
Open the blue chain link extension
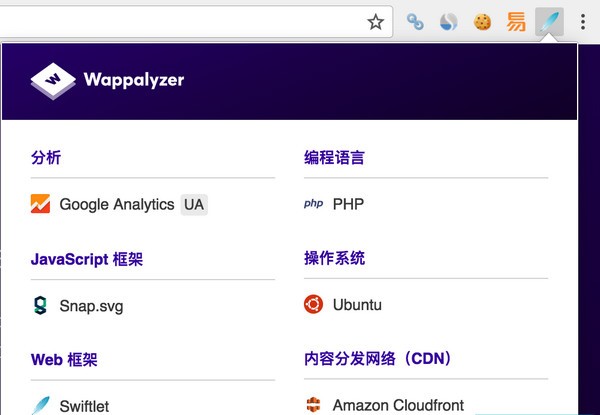415,22
